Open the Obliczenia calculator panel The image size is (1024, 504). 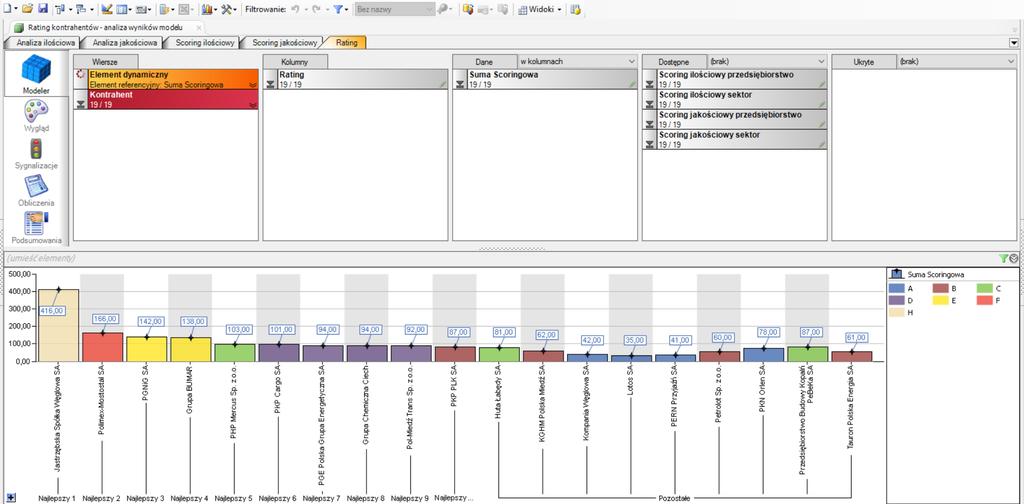pos(36,191)
